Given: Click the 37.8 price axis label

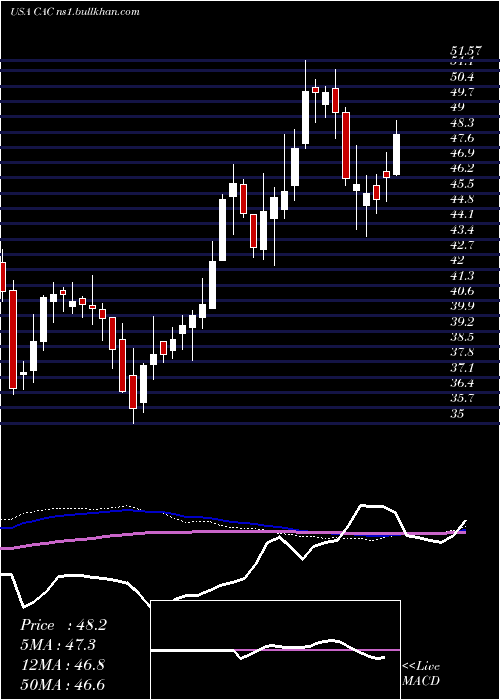Looking at the screenshot, I should point(462,352).
